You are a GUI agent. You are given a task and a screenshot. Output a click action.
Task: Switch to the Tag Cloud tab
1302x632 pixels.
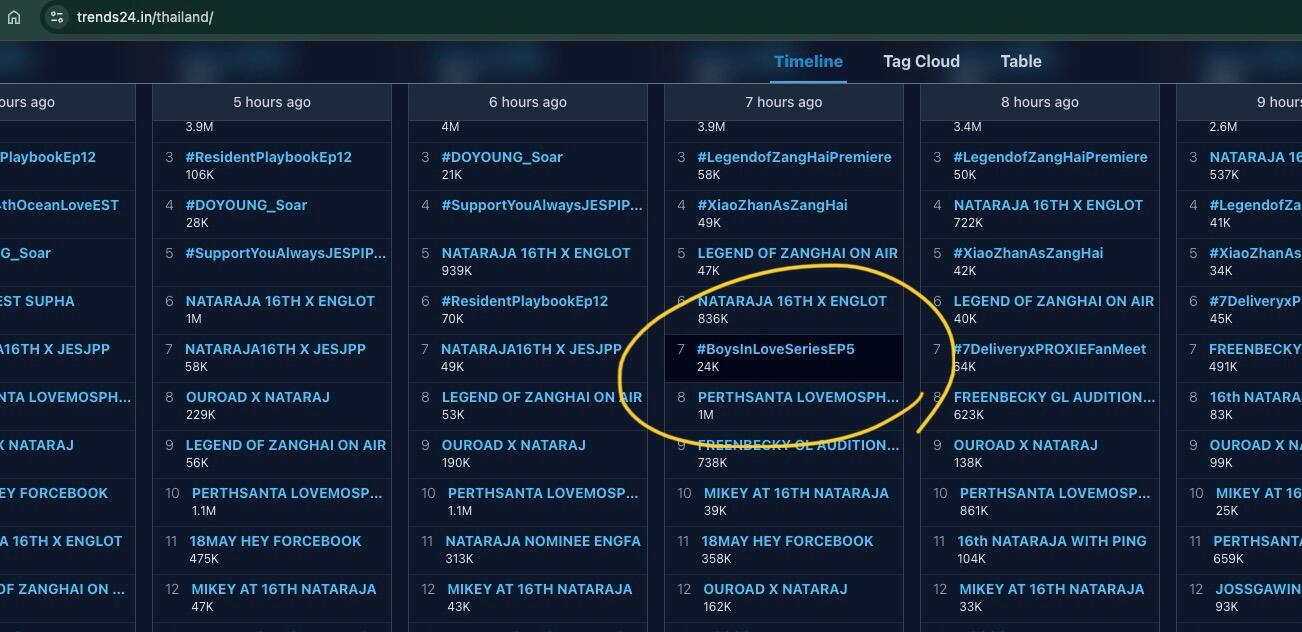click(921, 61)
